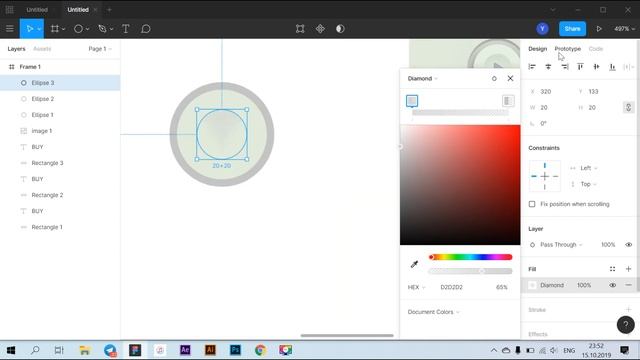The width and height of the screenshot is (640, 360).
Task: Open the HEX color mode dropdown
Action: [x=416, y=287]
